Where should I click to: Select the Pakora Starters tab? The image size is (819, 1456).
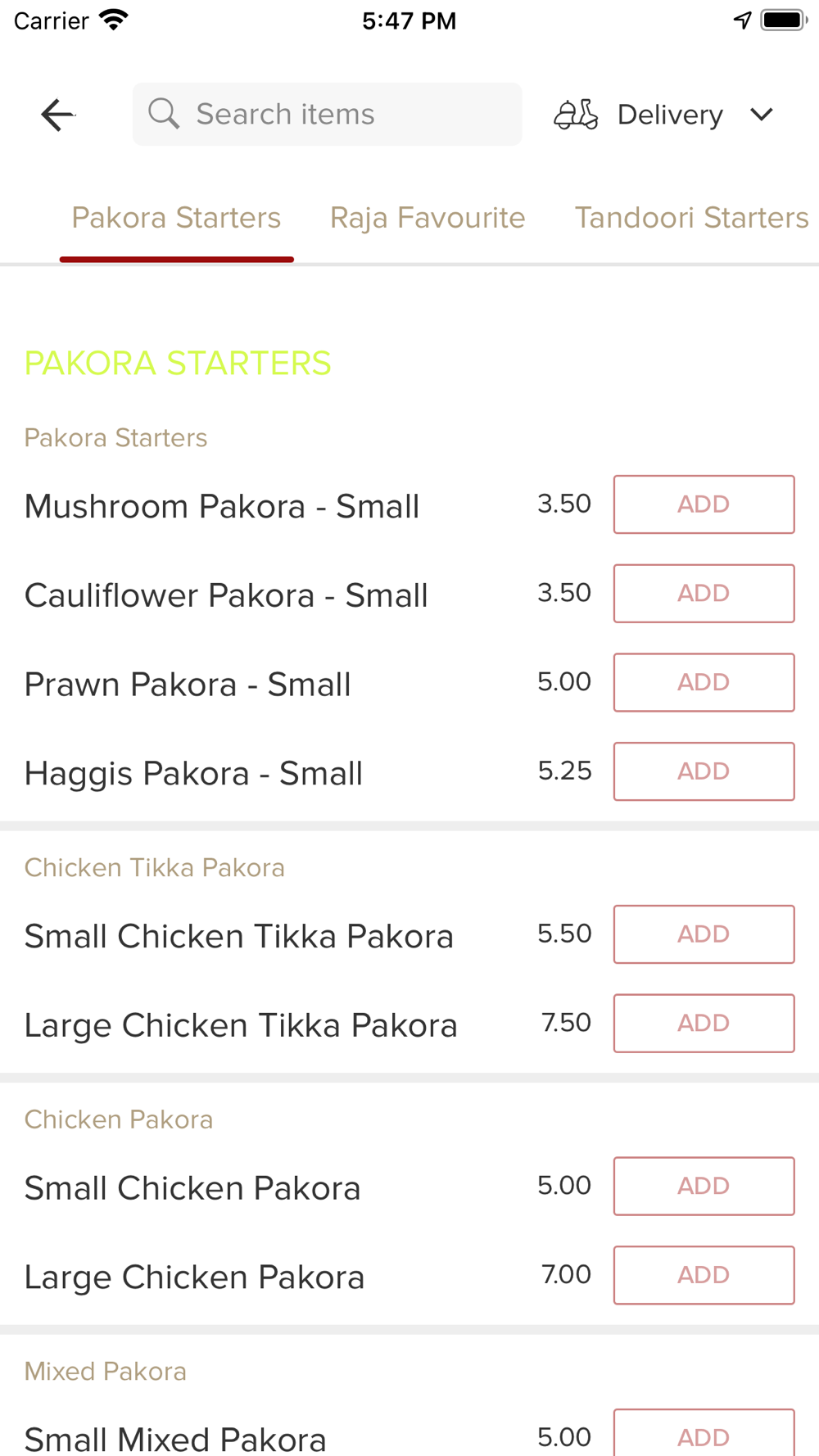click(176, 218)
